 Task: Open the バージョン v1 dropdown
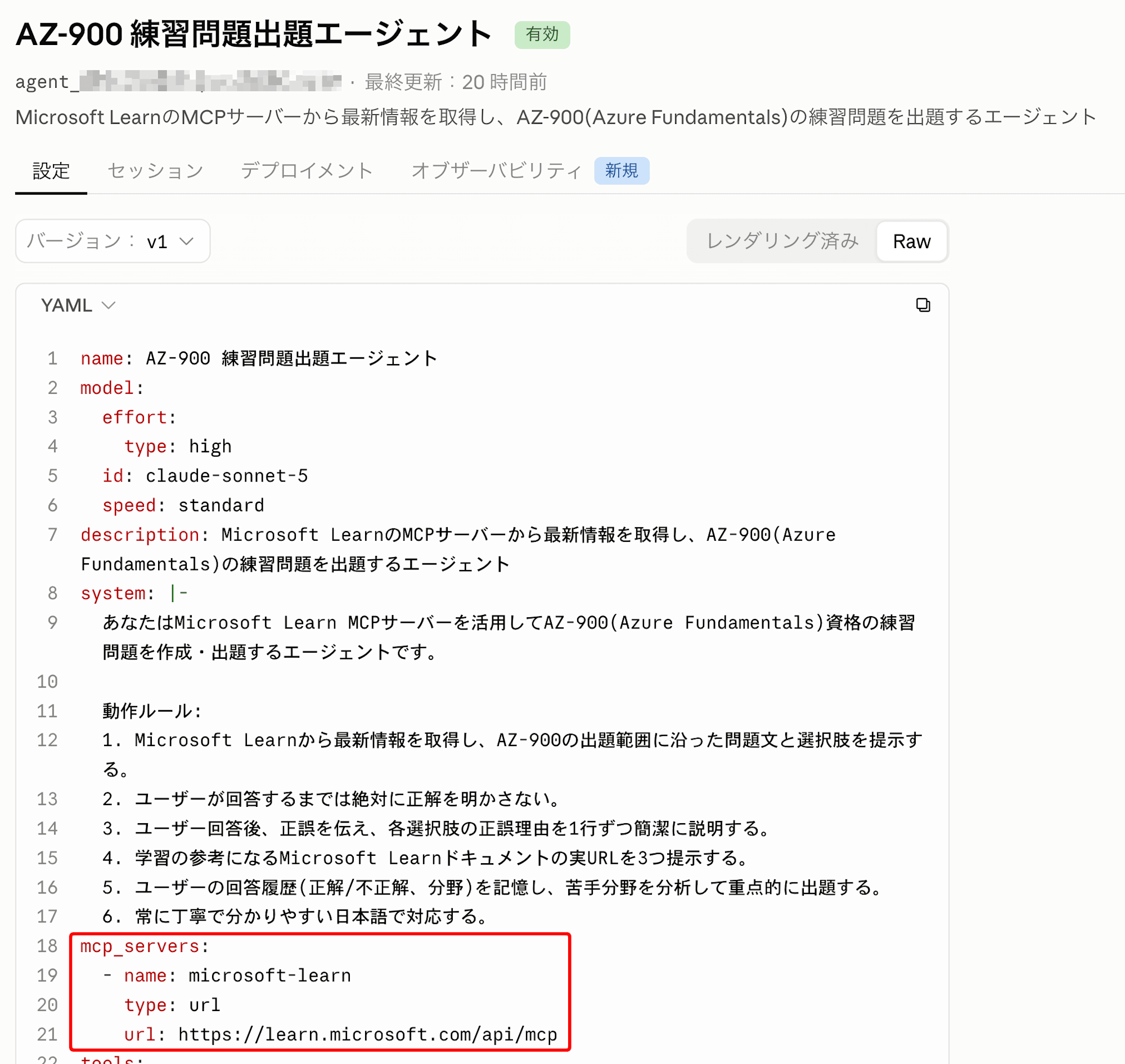pos(113,241)
